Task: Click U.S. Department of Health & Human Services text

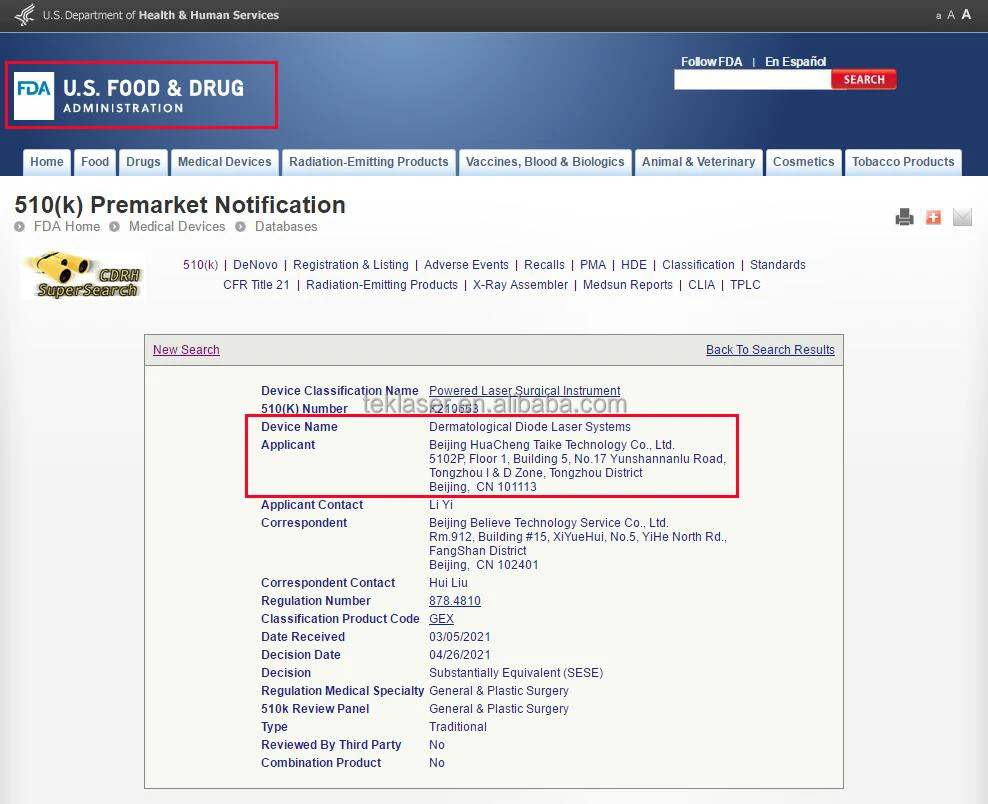Action: point(161,15)
